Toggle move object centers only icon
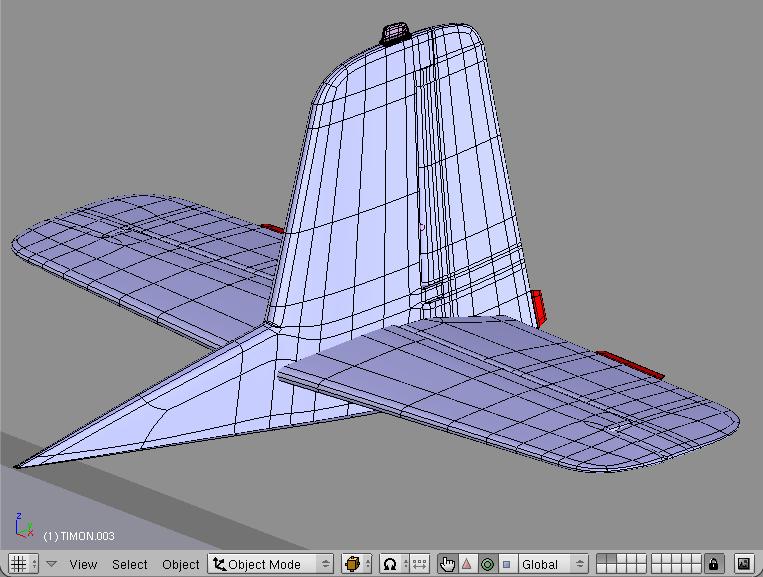This screenshot has width=763, height=577. tap(419, 564)
